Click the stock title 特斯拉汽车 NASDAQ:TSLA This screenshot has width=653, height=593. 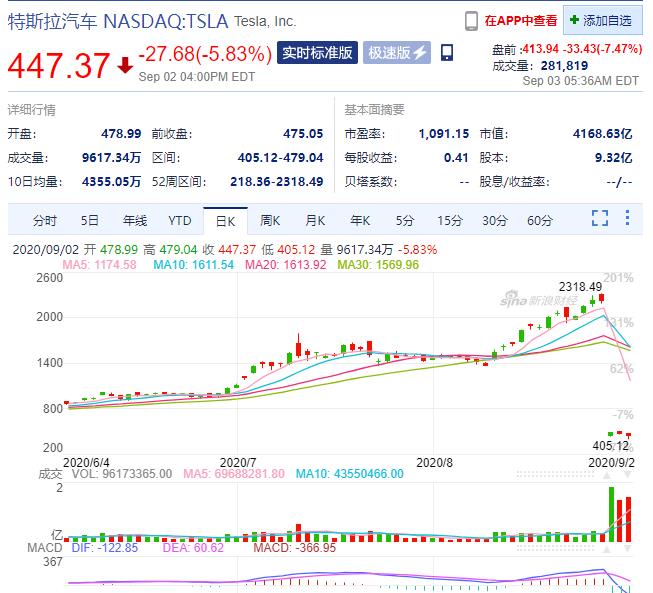118,21
